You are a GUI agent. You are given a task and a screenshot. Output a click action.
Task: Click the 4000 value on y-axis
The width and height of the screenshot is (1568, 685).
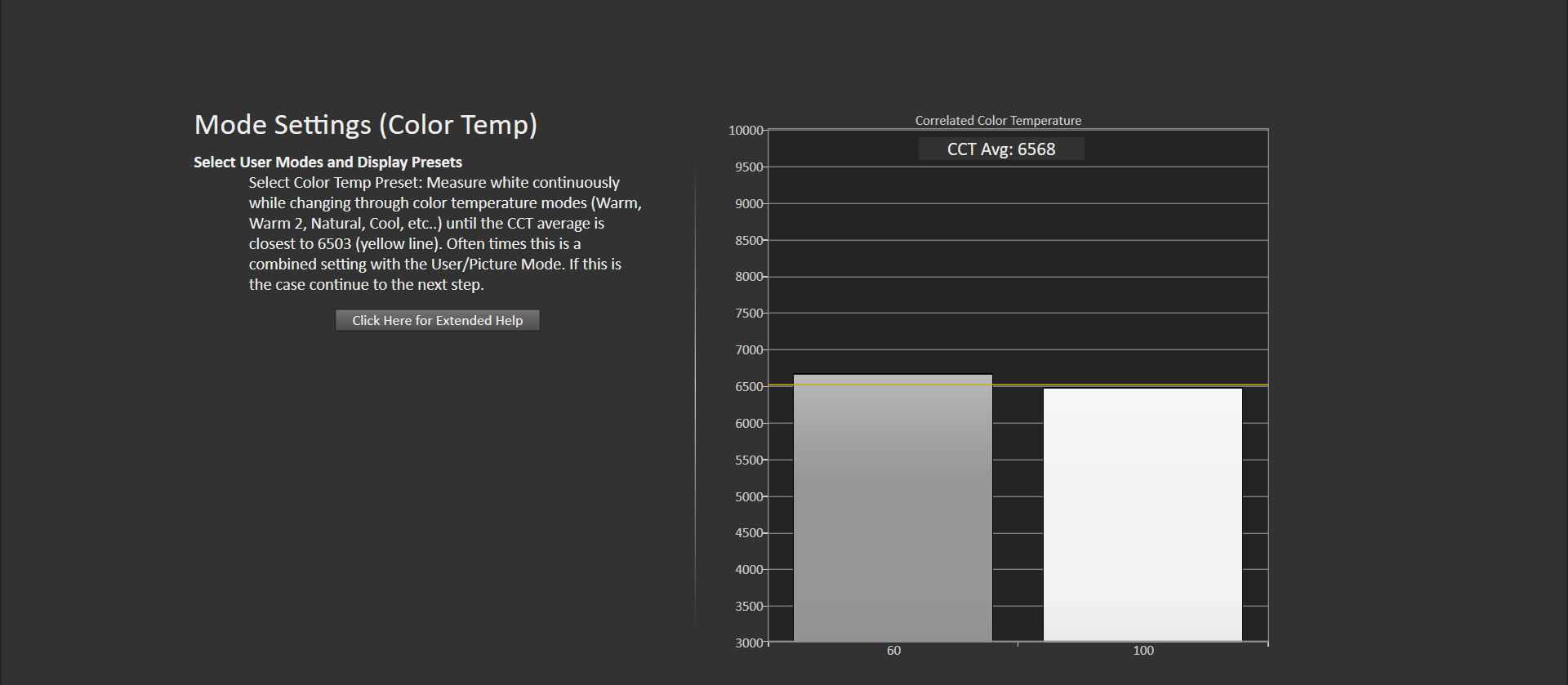pos(748,570)
